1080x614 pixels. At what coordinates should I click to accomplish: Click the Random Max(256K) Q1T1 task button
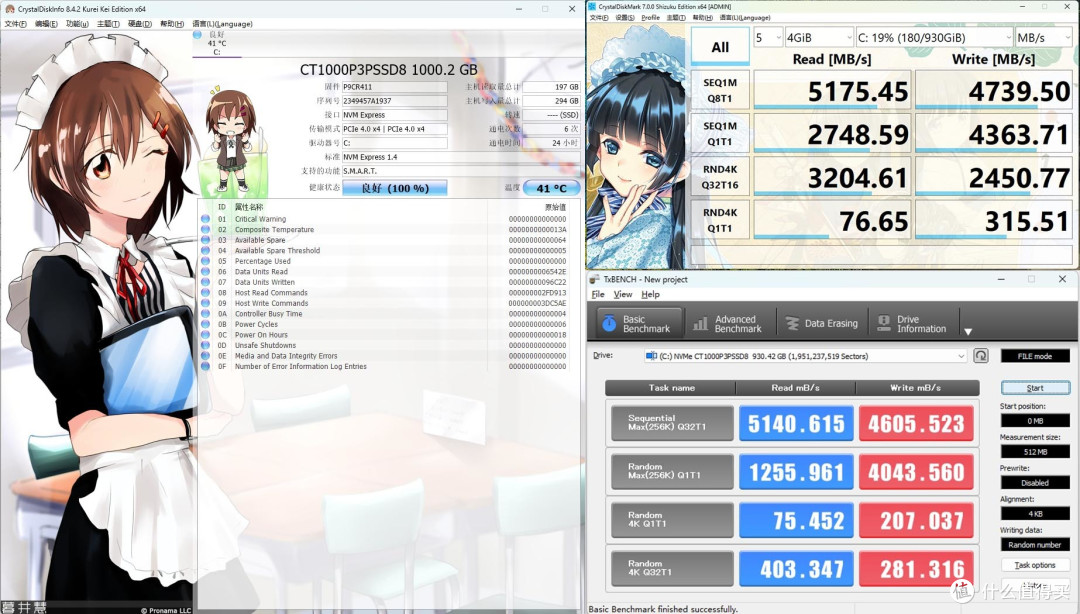672,471
